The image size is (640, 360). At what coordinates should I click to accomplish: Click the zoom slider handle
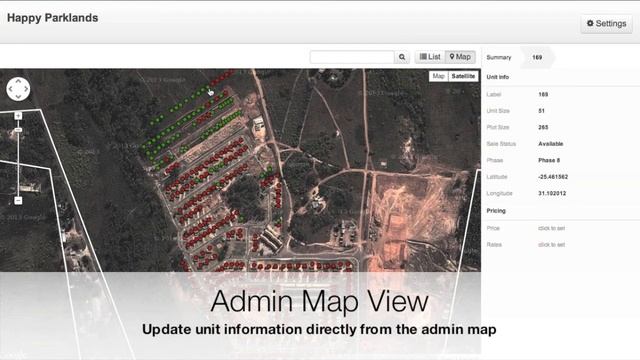point(18,130)
